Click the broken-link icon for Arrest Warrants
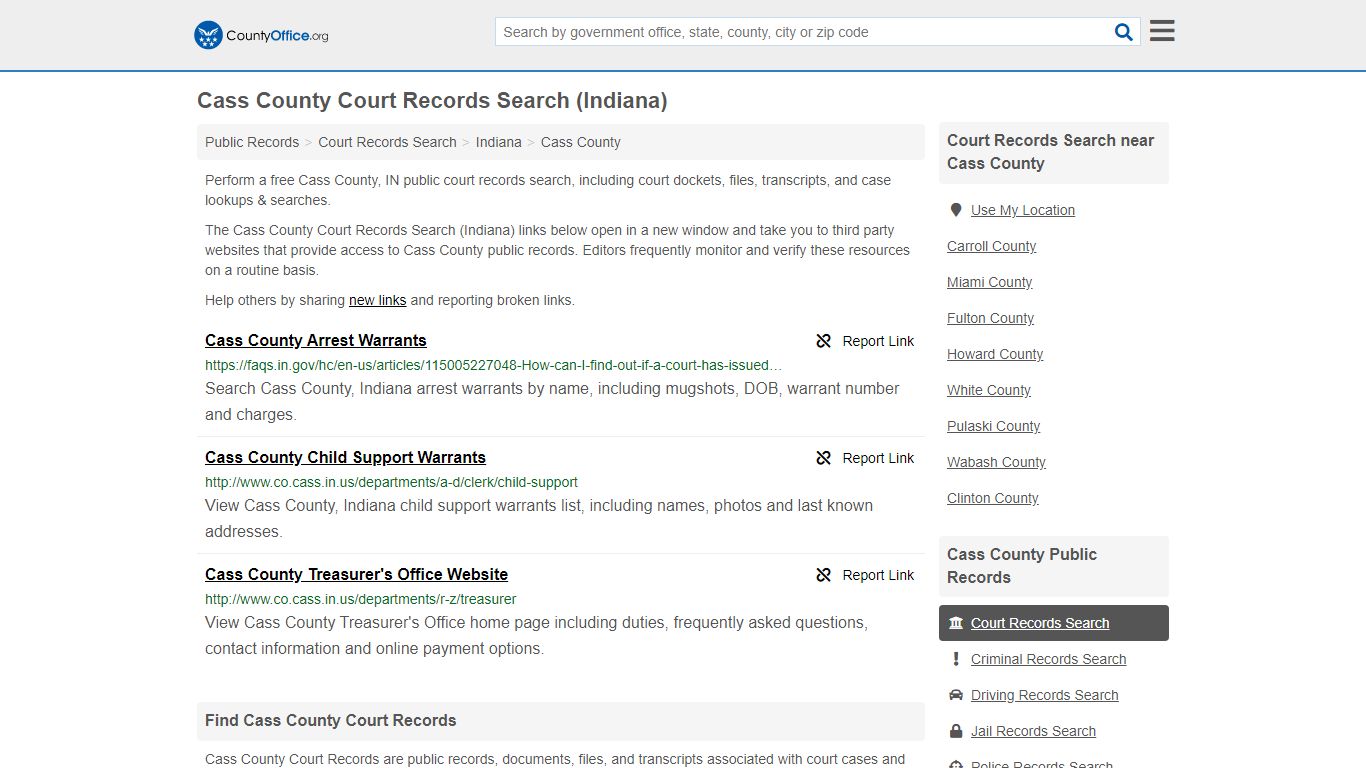This screenshot has height=768, width=1366. coord(824,341)
